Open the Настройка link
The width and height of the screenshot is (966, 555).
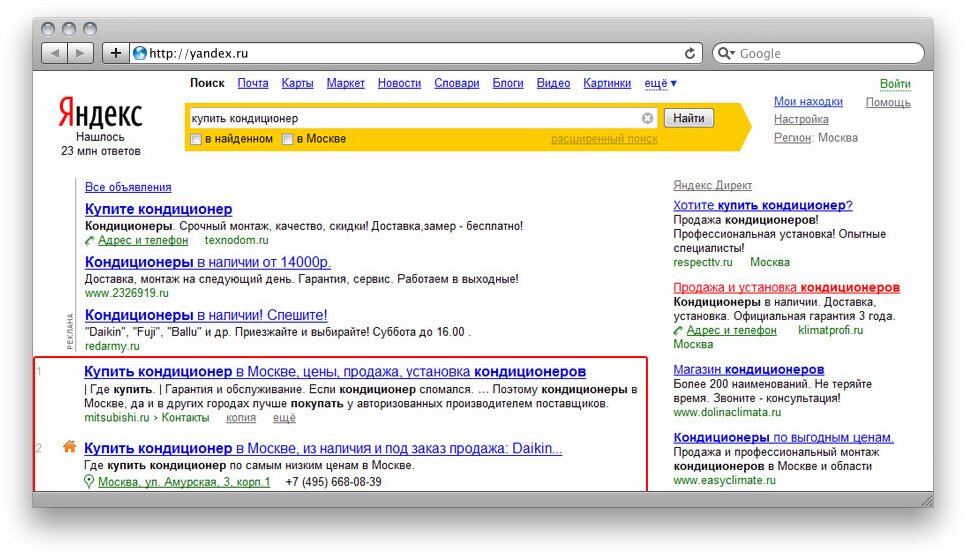click(x=801, y=120)
